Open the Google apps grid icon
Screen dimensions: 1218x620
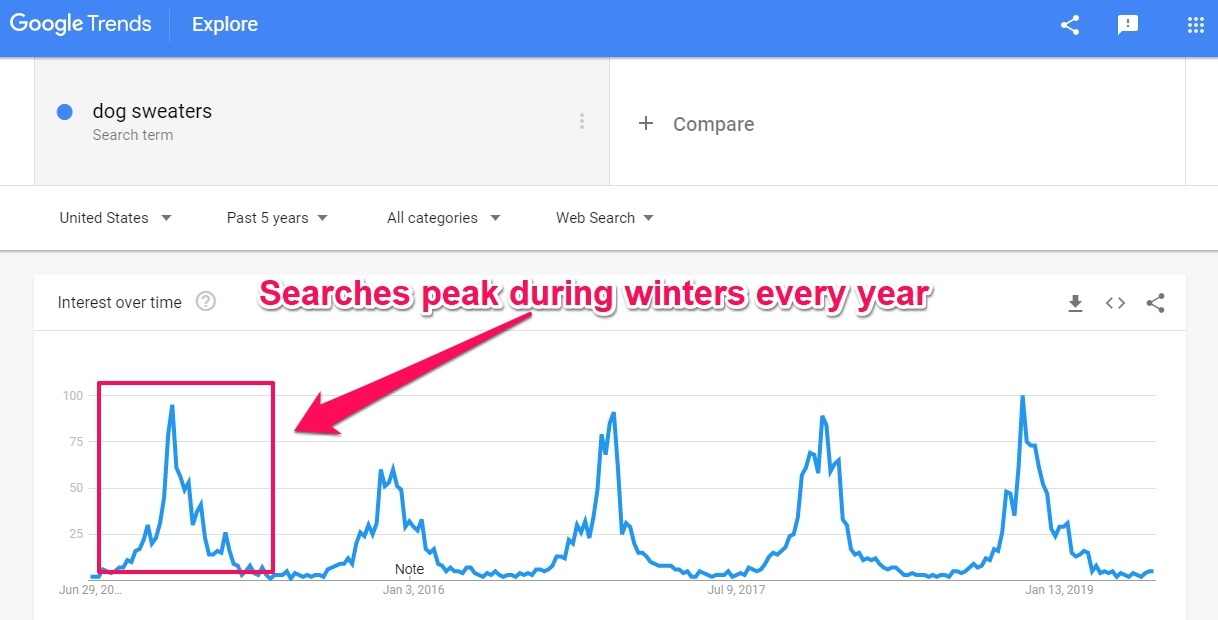coord(1195,26)
